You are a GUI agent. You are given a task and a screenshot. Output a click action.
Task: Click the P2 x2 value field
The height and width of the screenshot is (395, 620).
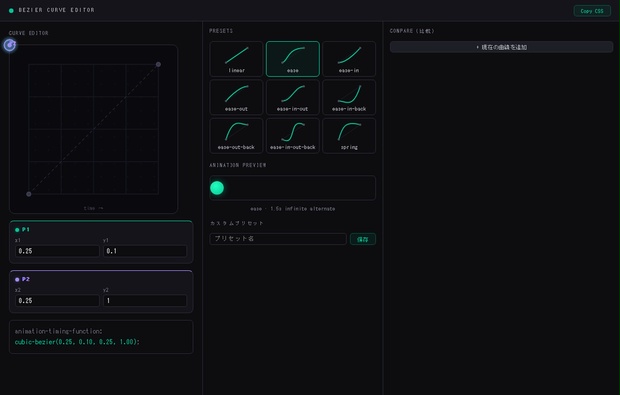coord(57,301)
